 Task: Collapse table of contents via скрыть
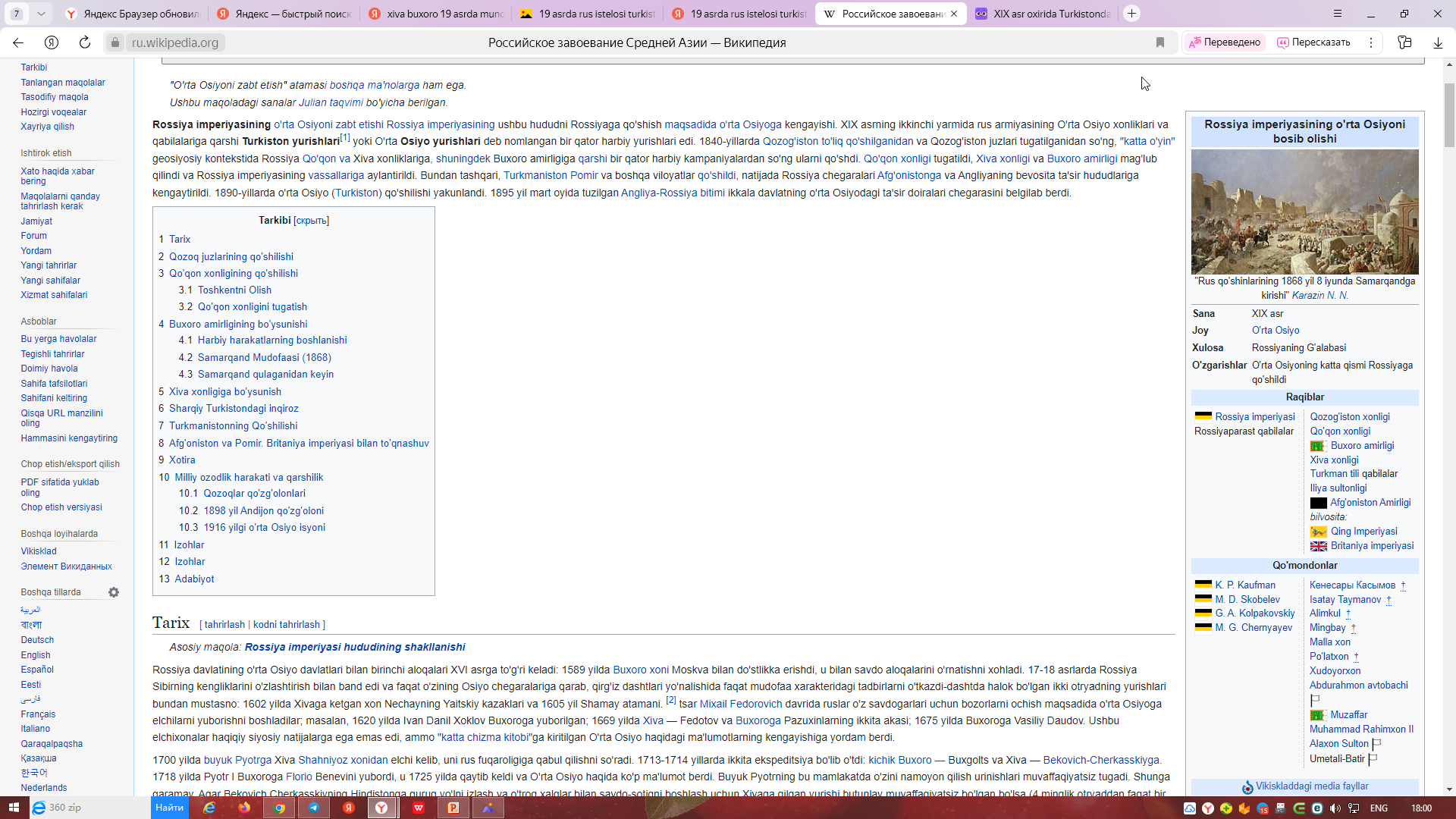(311, 221)
